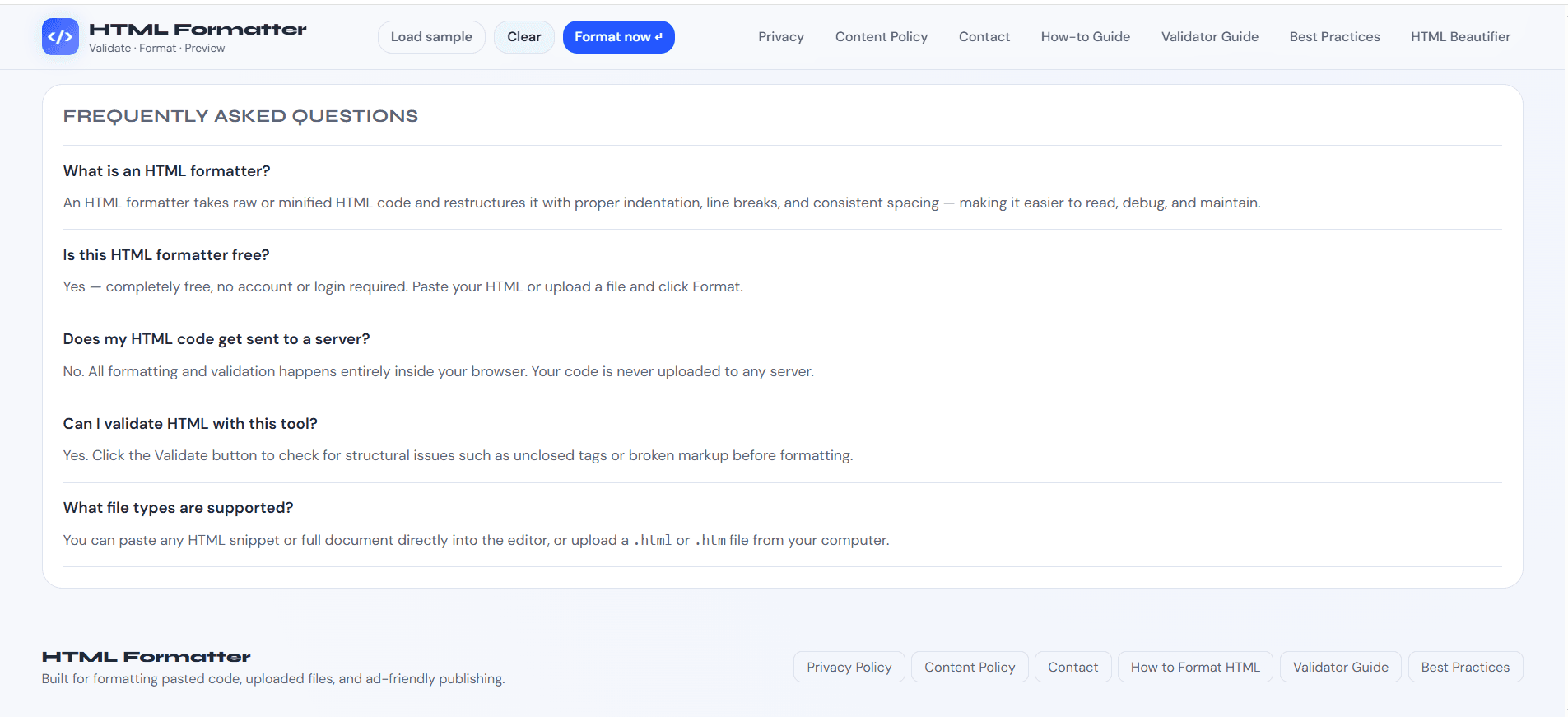
Task: Select question 'Is this HTML formatter free?'
Action: (166, 255)
